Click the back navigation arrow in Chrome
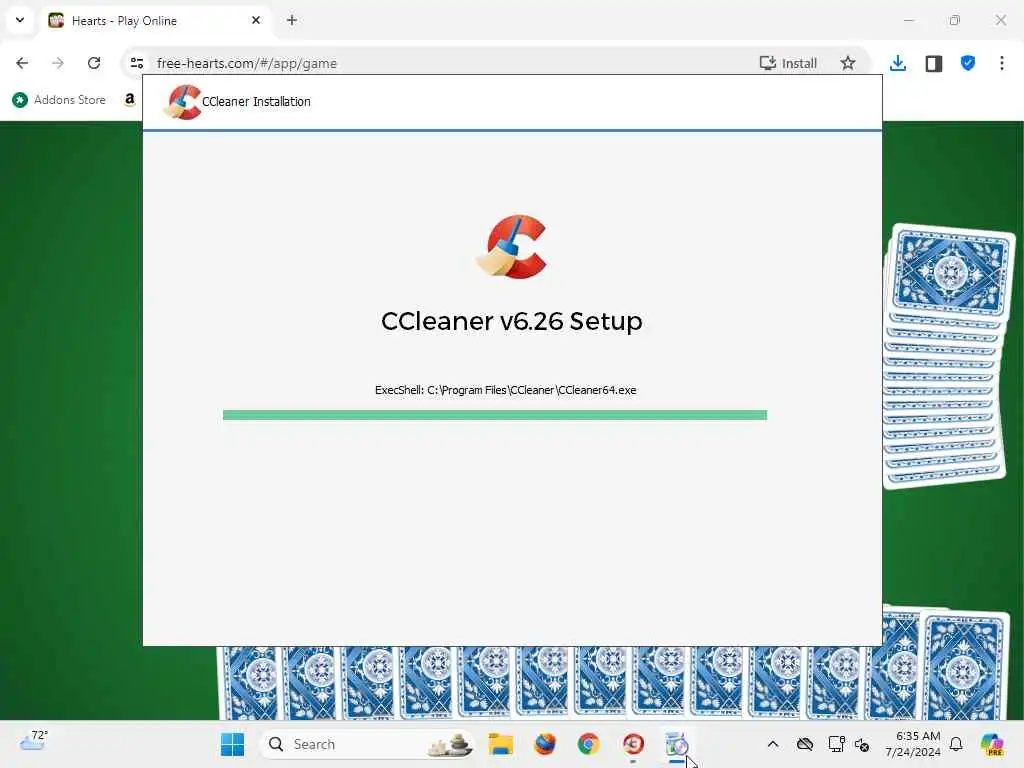Screen dimensions: 1024x768 pyautogui.click(x=22, y=63)
